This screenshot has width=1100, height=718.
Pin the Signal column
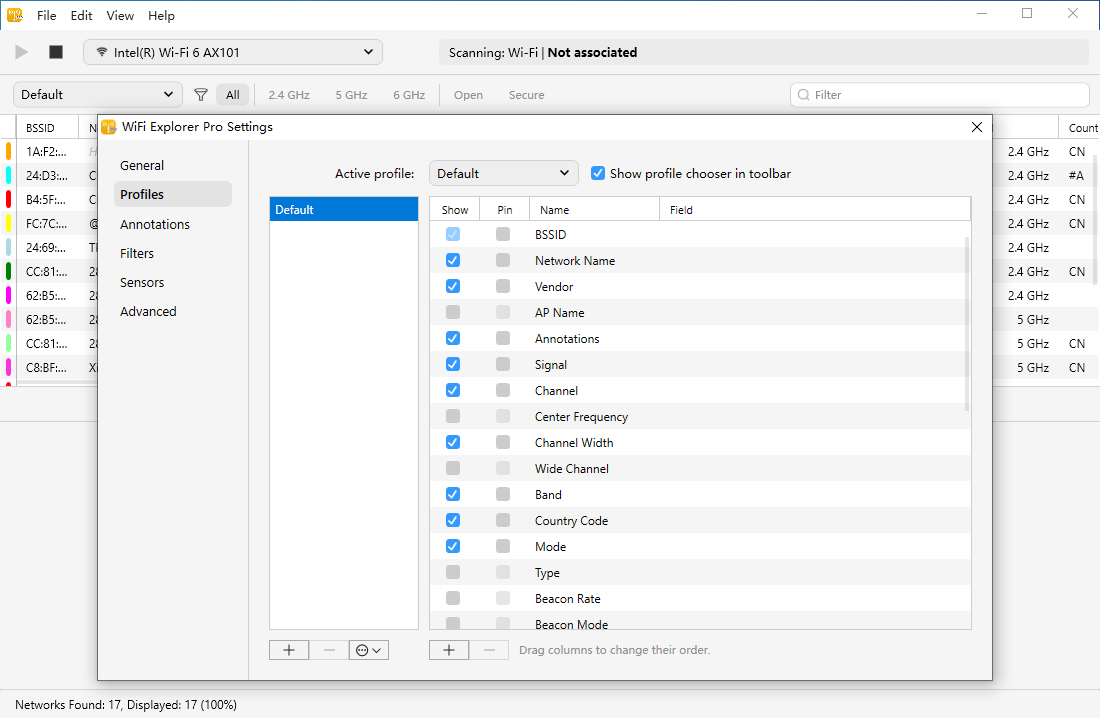click(503, 364)
